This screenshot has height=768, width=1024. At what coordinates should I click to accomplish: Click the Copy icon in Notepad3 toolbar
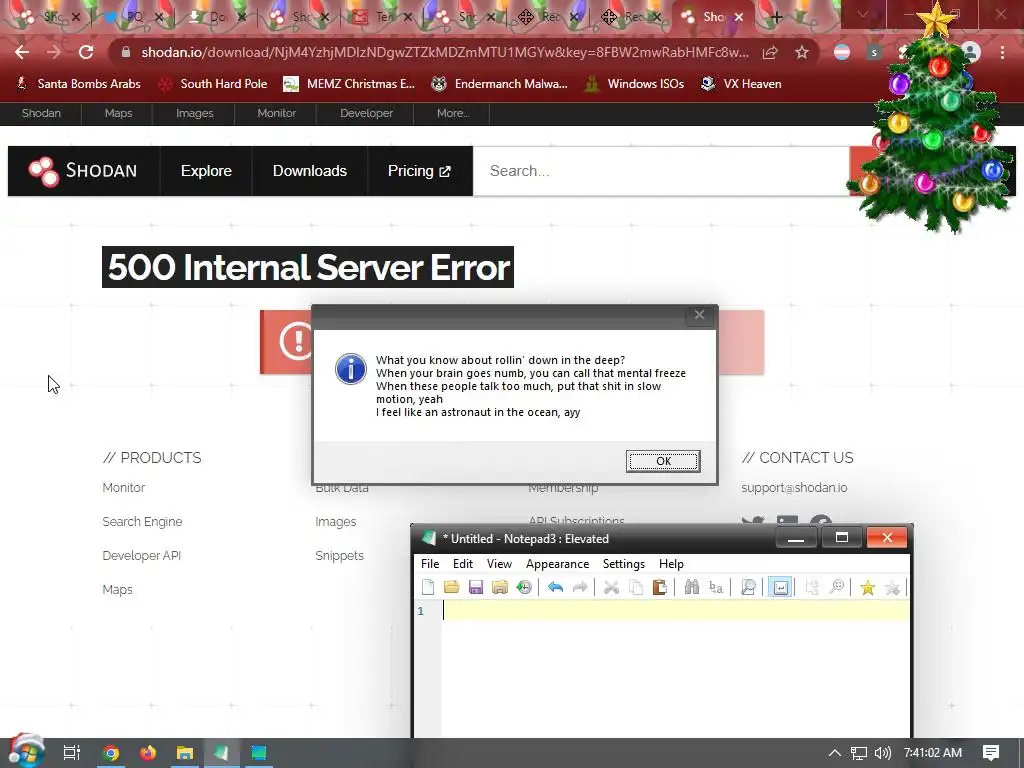[x=635, y=587]
